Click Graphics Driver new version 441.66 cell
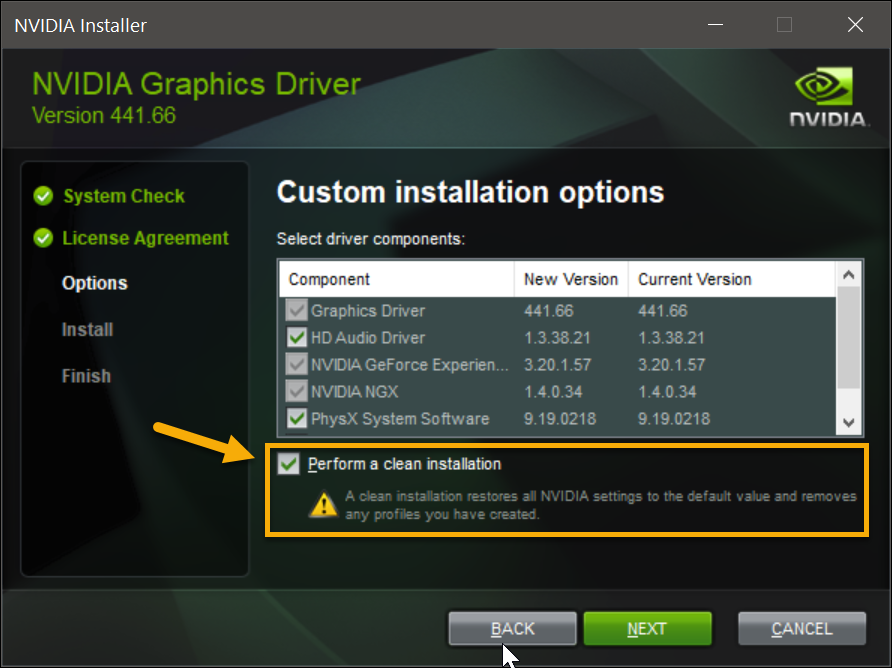The width and height of the screenshot is (892, 668). click(x=548, y=311)
